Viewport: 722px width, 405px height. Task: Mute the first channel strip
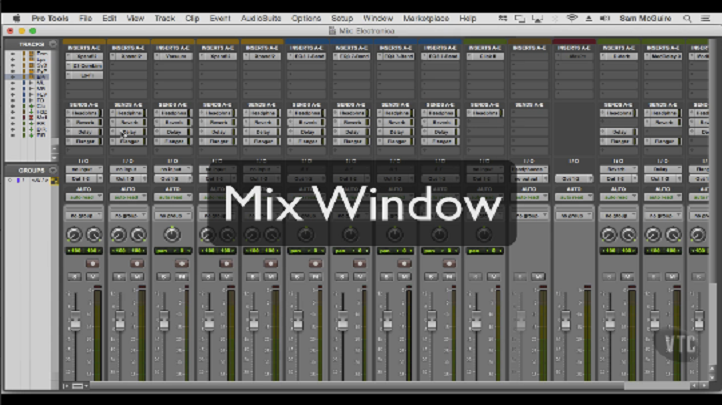tap(93, 277)
